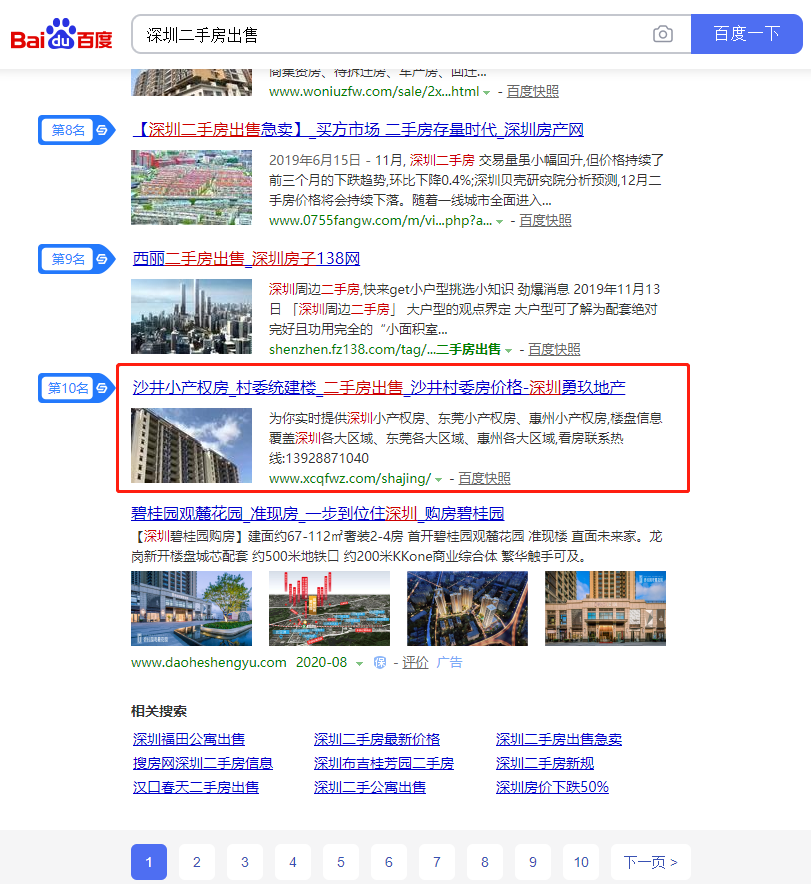The width and height of the screenshot is (811, 884).
Task: Click the www.xcqfwz.com/shajing/ URL
Action: tap(350, 479)
